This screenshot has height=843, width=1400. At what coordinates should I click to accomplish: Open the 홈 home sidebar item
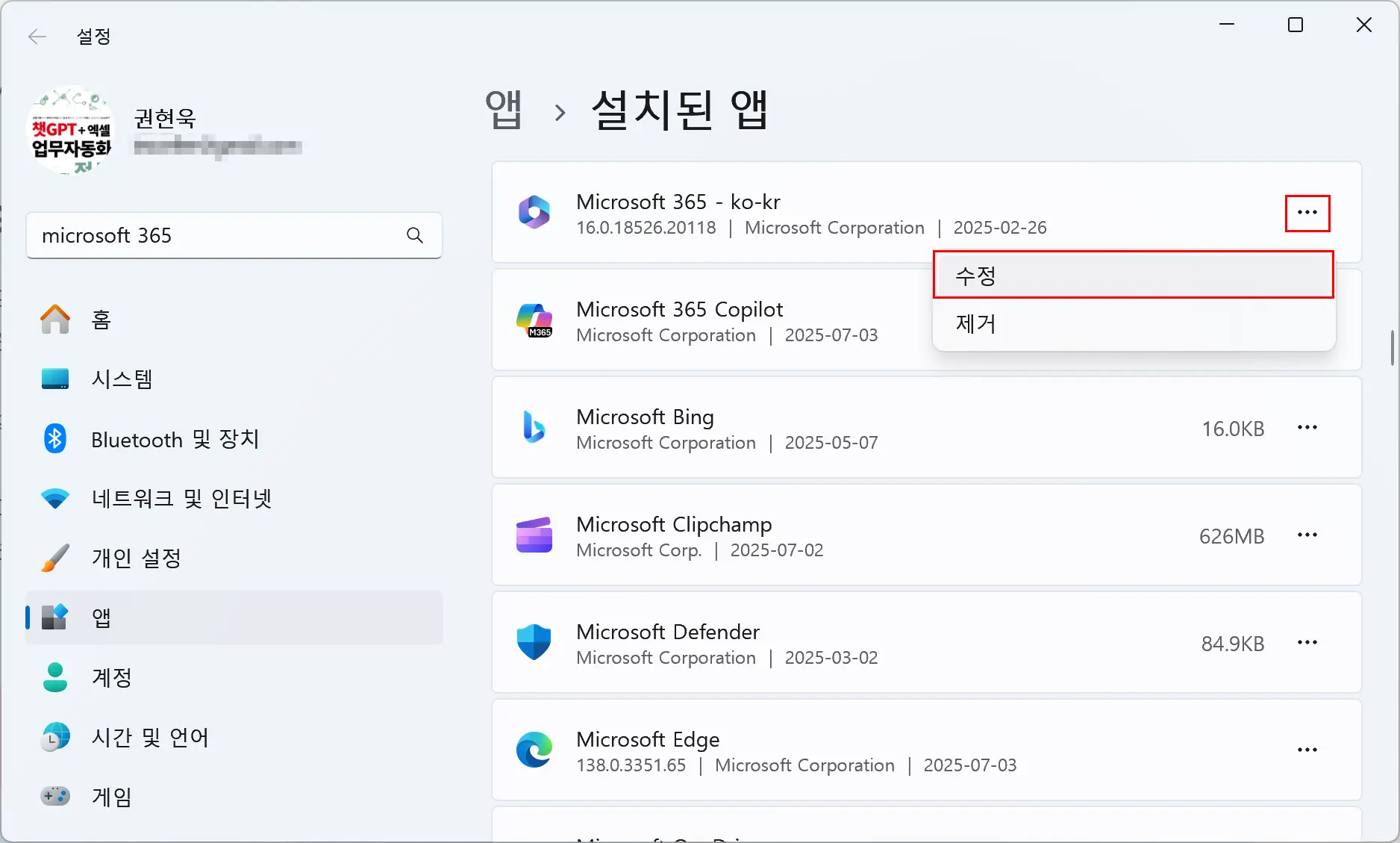coord(234,320)
